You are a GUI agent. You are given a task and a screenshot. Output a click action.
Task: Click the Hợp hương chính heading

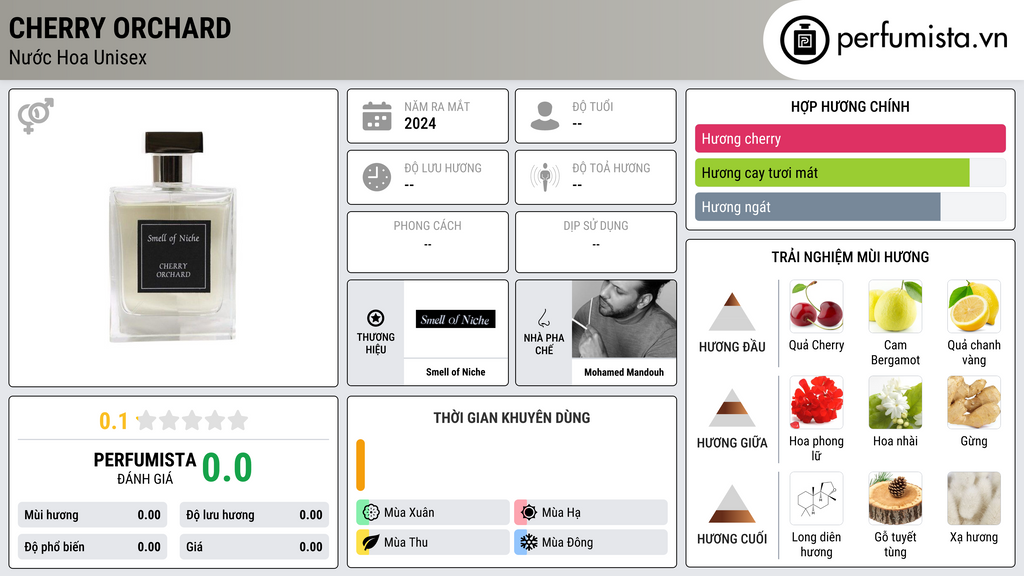tap(850, 106)
